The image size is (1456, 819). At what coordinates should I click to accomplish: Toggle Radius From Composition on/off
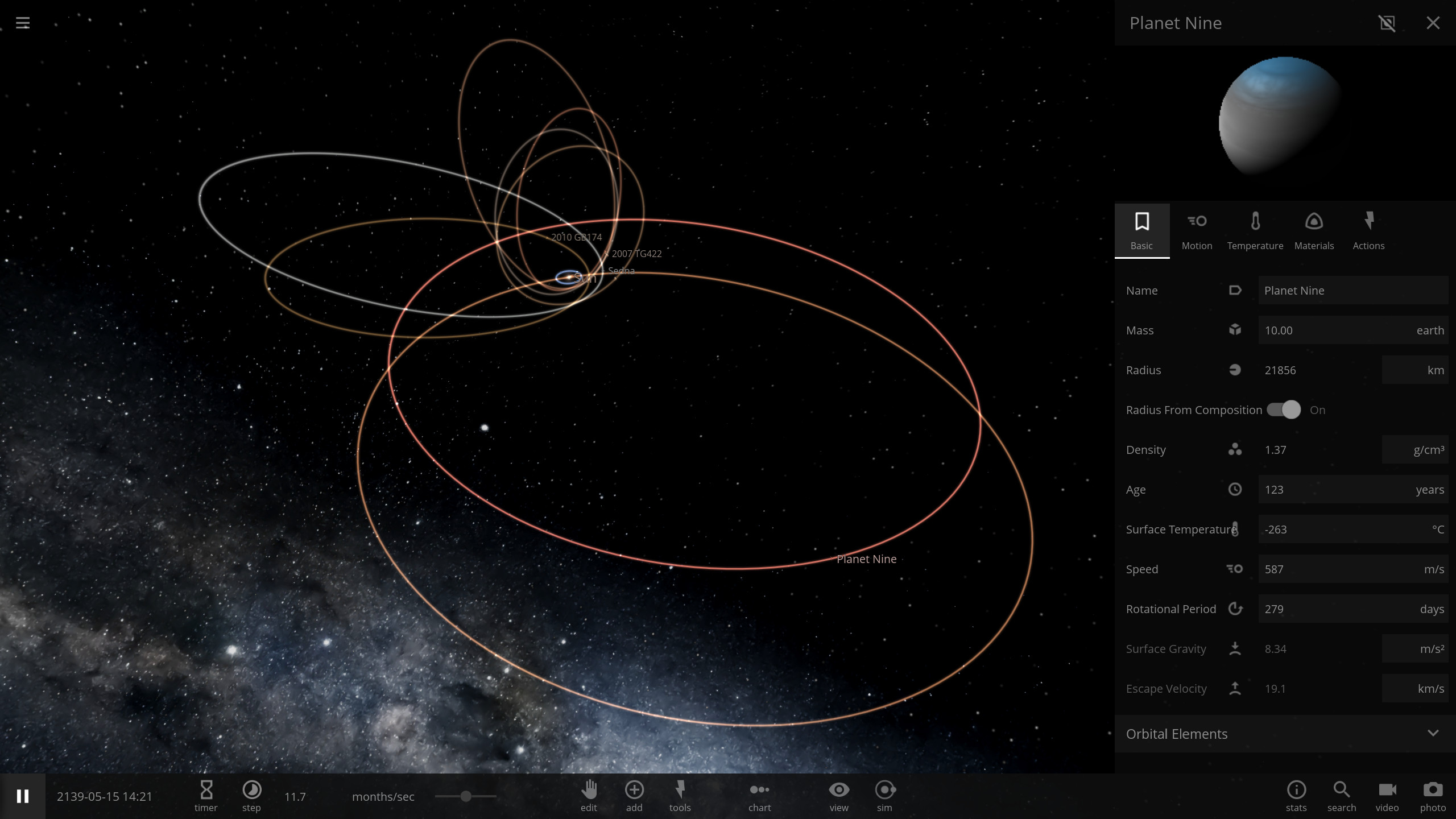click(1284, 409)
